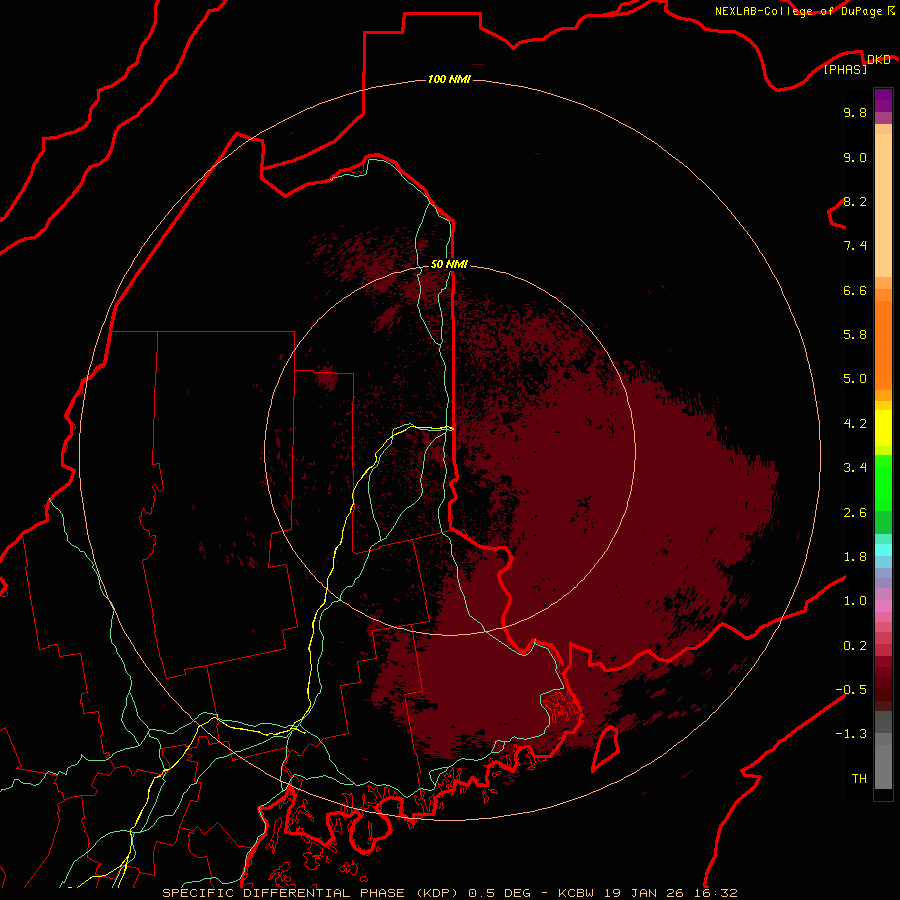Pick the cyan band of the color bar
The width and height of the screenshot is (900, 900).
[883, 550]
